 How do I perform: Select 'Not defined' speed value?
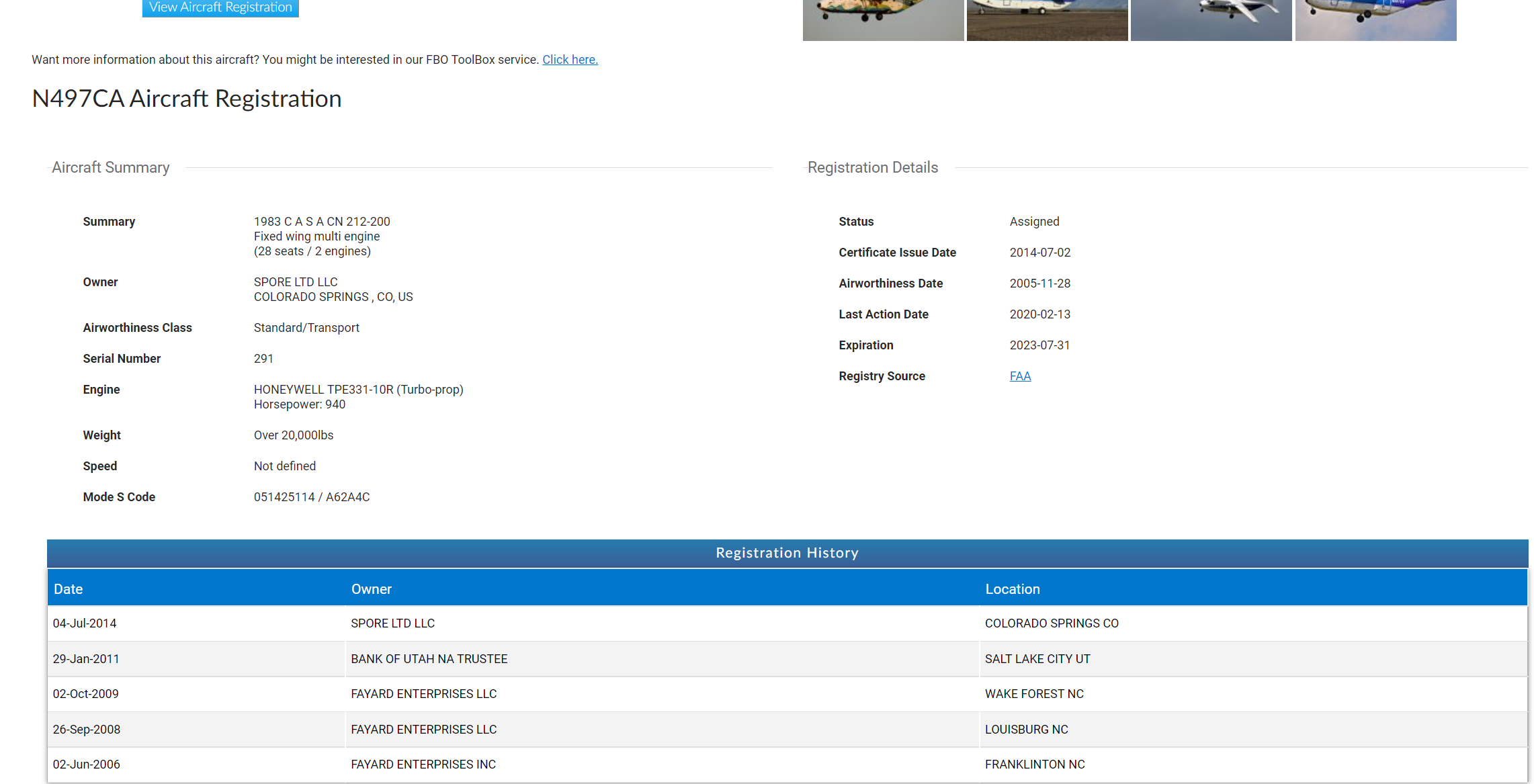coord(285,466)
